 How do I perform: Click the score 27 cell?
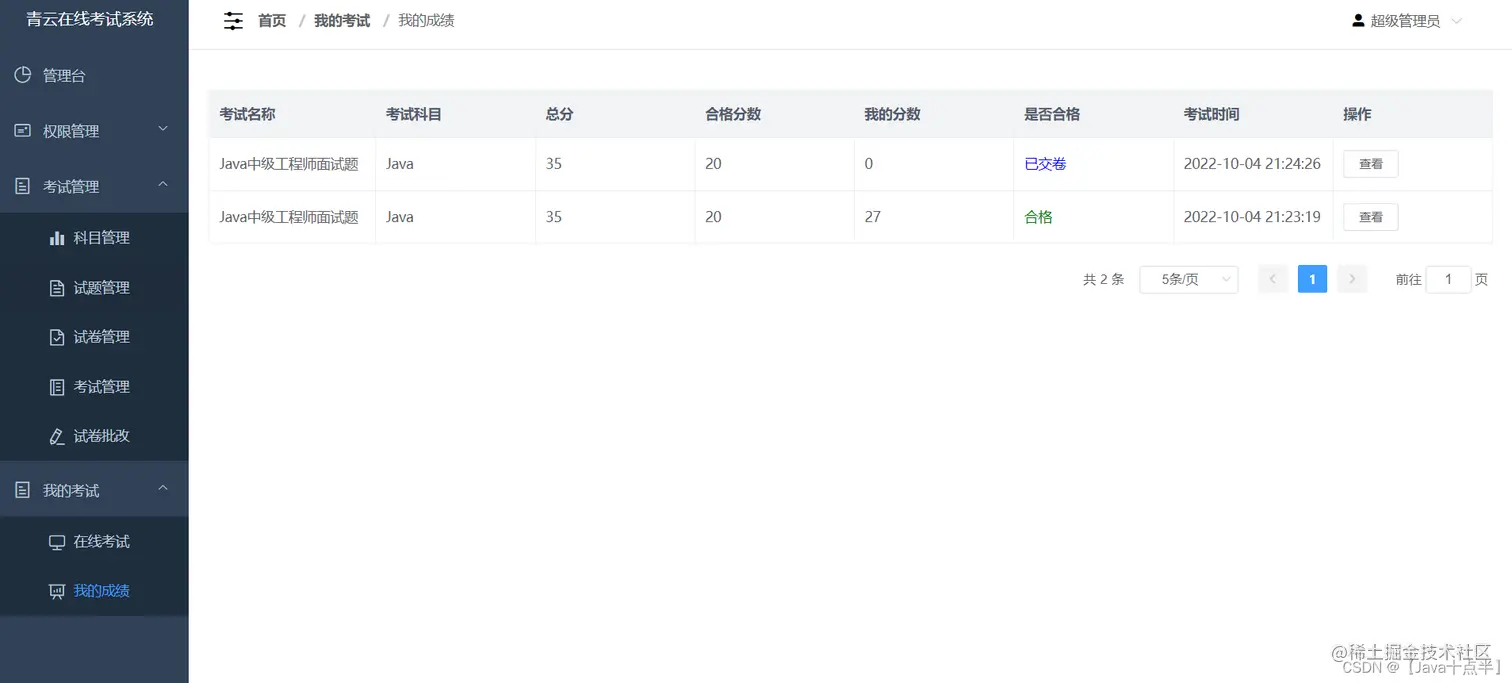(x=872, y=217)
